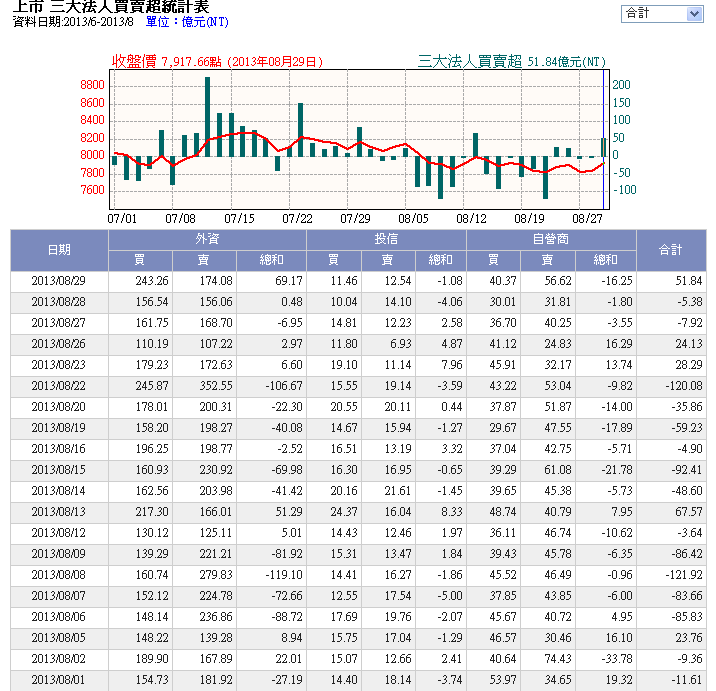Click foreign sell value 352.55
Image resolution: width=716 pixels, height=691 pixels.
pos(216,386)
